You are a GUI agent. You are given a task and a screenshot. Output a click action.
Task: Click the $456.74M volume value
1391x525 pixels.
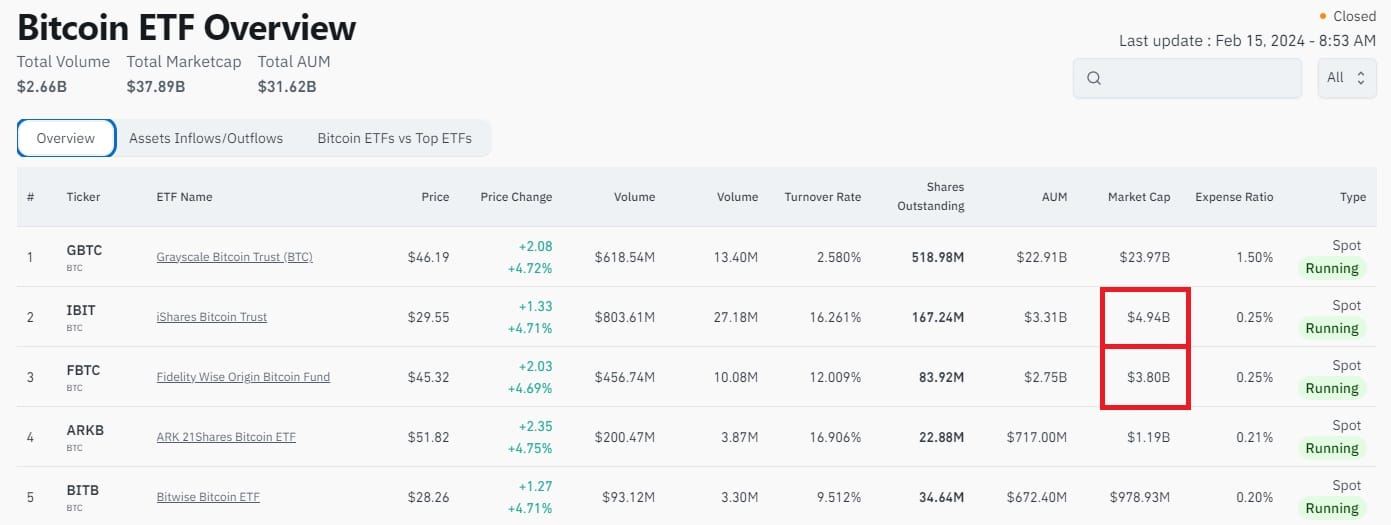point(625,377)
